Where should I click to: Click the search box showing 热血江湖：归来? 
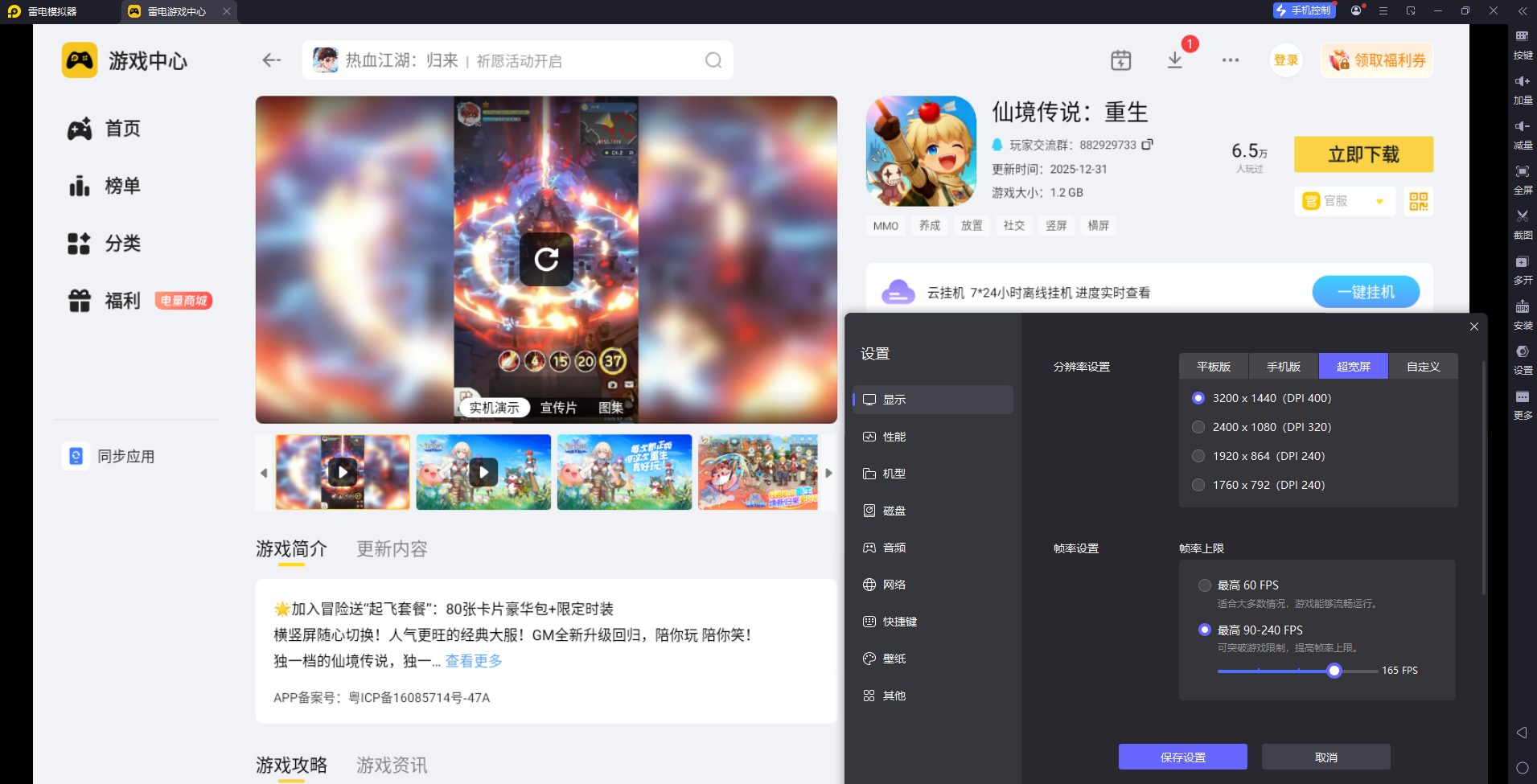point(518,60)
